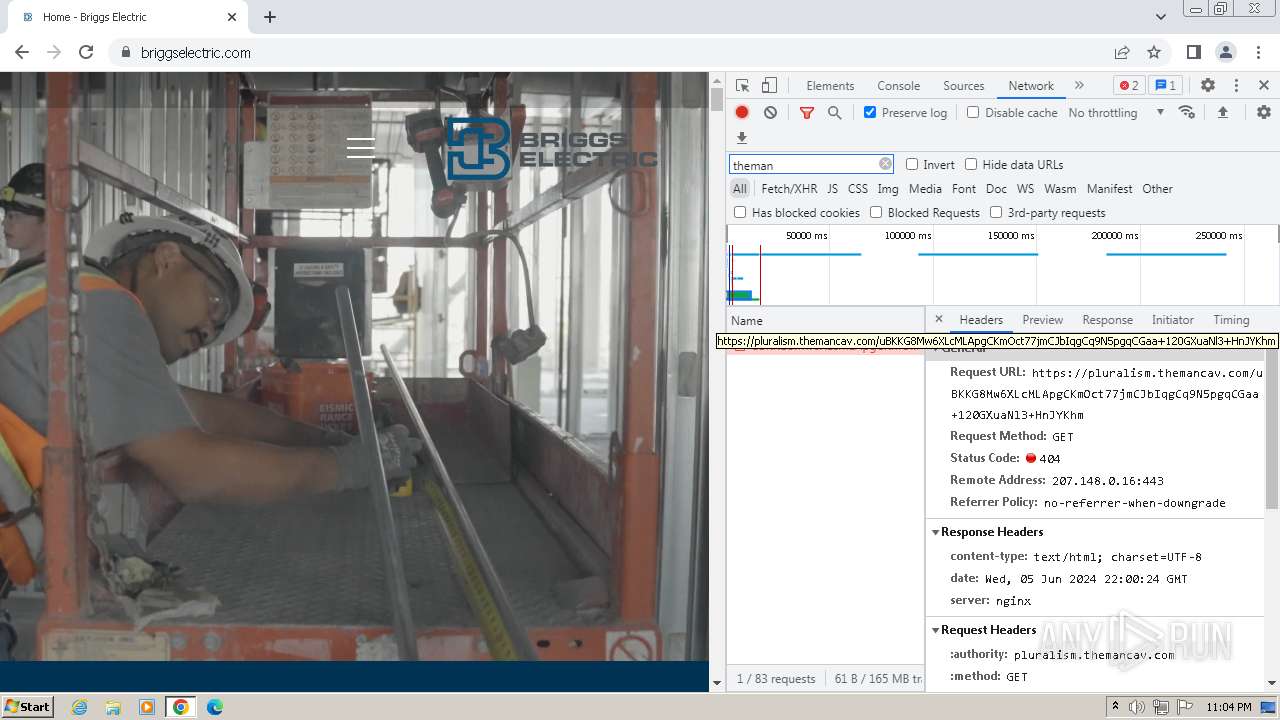Open Preview tab of request

click(1042, 320)
